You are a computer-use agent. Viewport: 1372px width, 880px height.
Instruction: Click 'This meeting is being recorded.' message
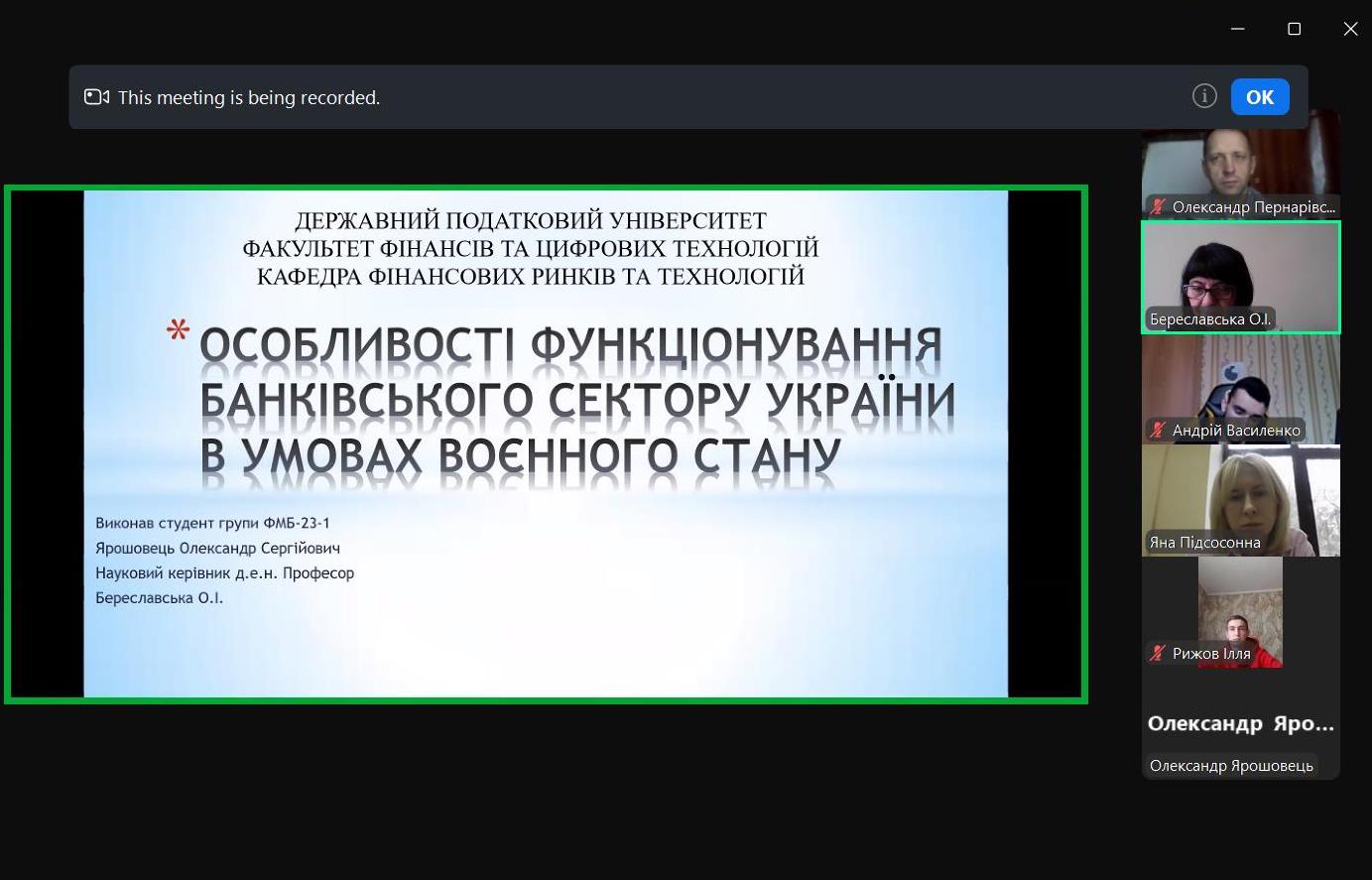[249, 97]
